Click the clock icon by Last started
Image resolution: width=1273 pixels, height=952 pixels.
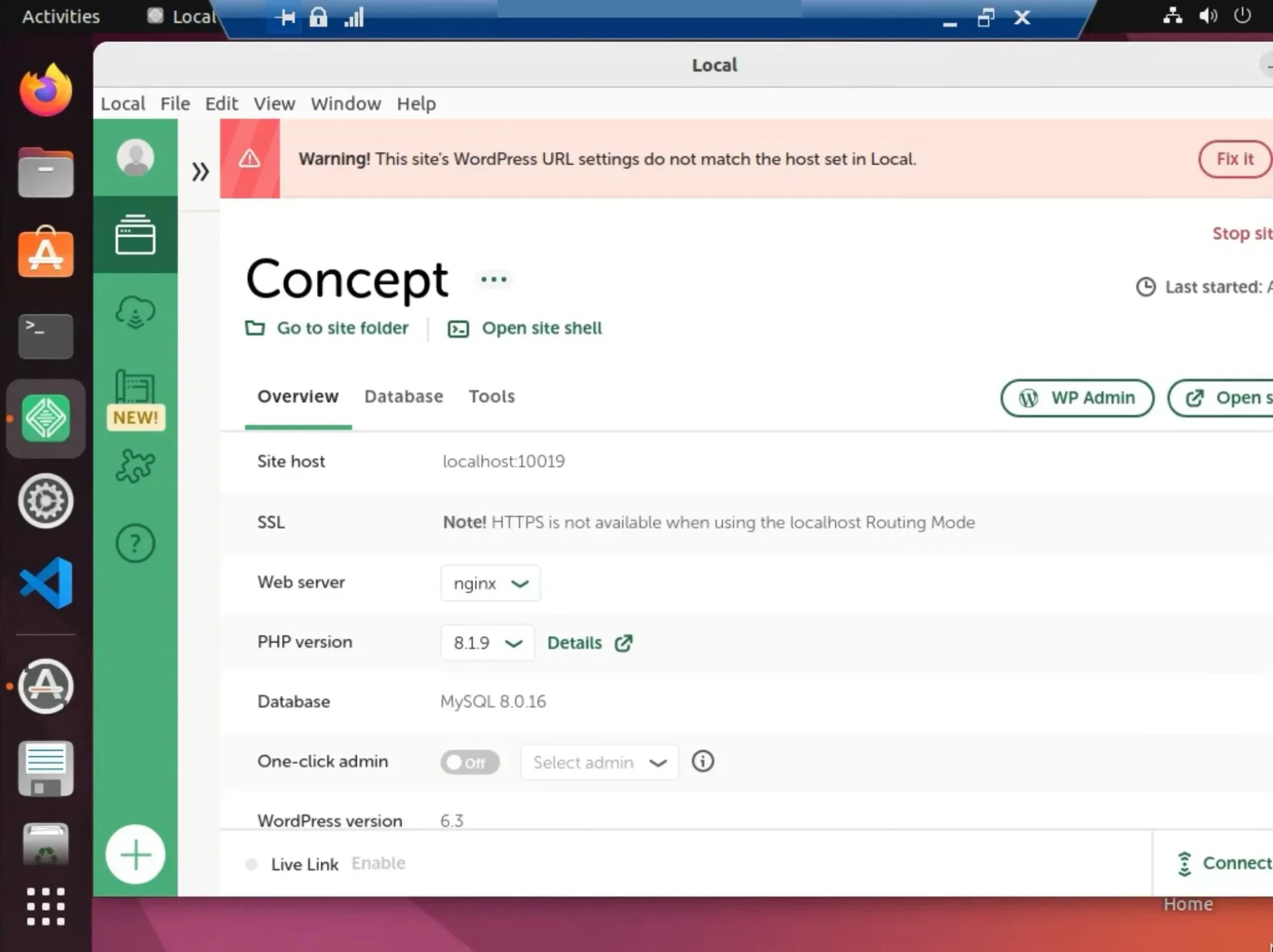point(1146,287)
